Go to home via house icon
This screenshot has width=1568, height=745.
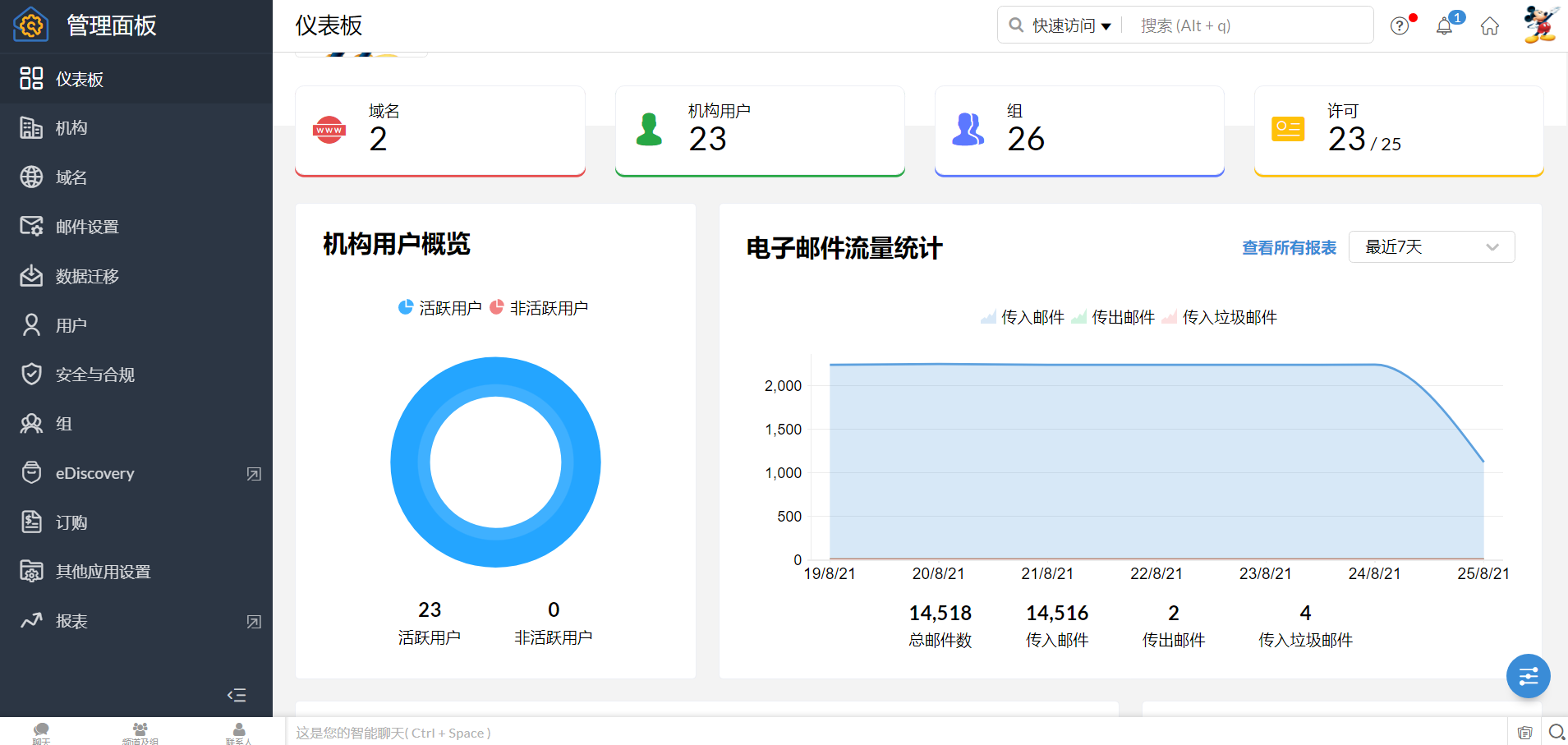pos(1489,26)
